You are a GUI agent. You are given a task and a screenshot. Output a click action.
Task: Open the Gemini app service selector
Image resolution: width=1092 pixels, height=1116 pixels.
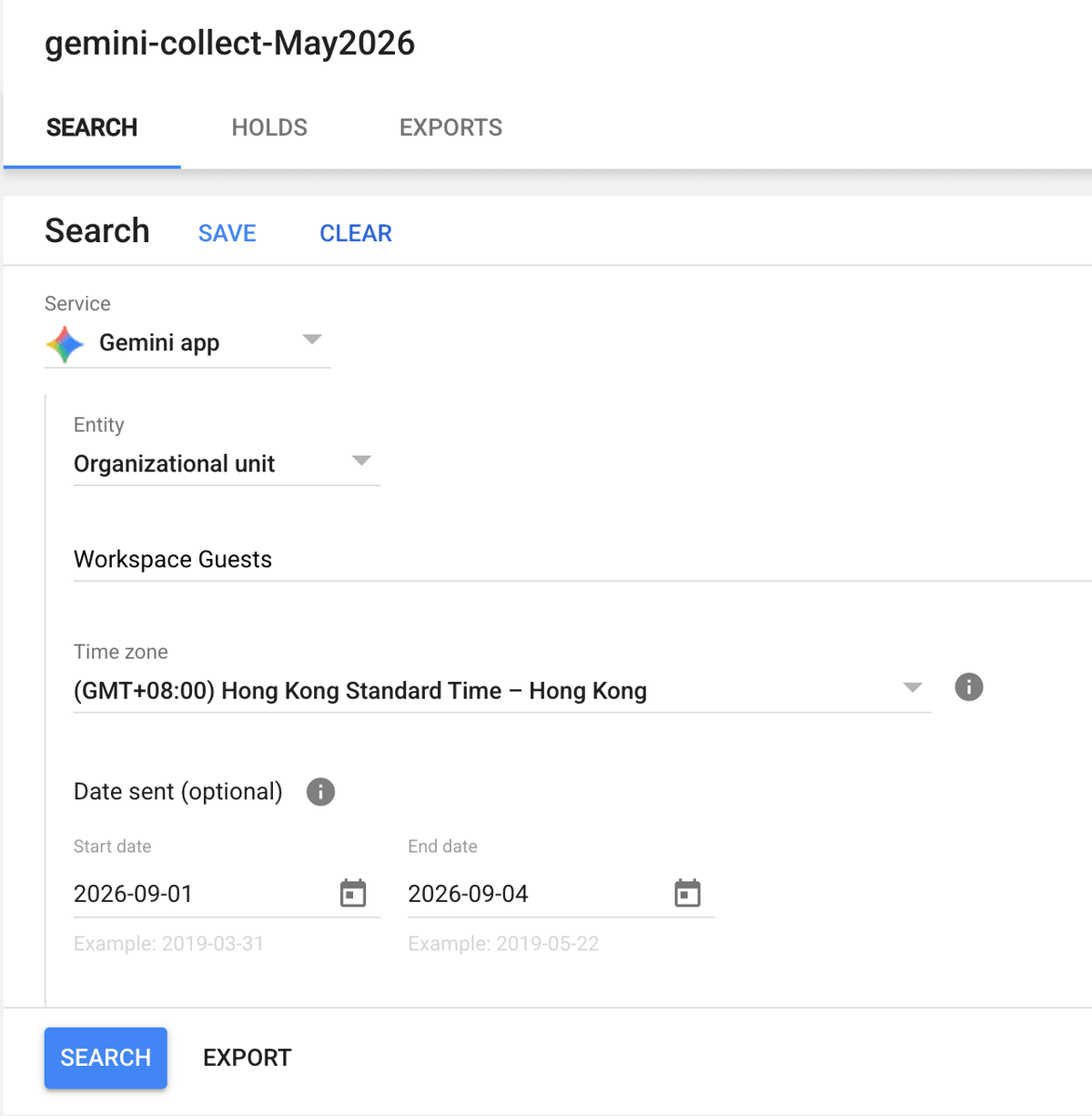point(187,344)
